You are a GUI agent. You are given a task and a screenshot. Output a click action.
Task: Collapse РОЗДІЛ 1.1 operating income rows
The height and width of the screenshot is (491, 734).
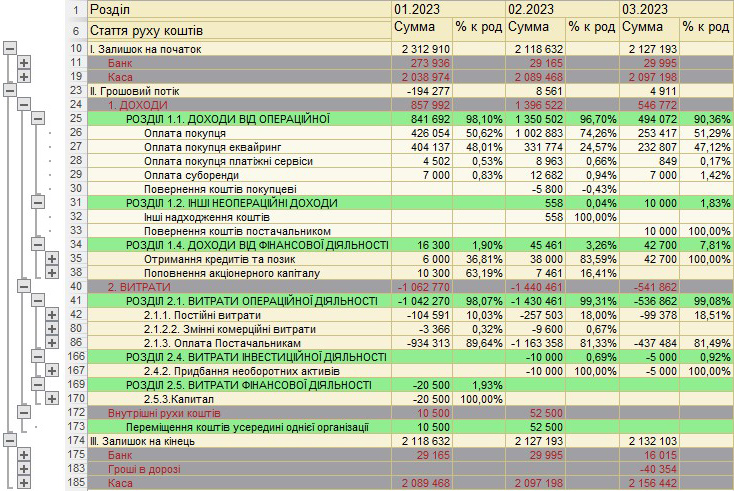coord(38,118)
